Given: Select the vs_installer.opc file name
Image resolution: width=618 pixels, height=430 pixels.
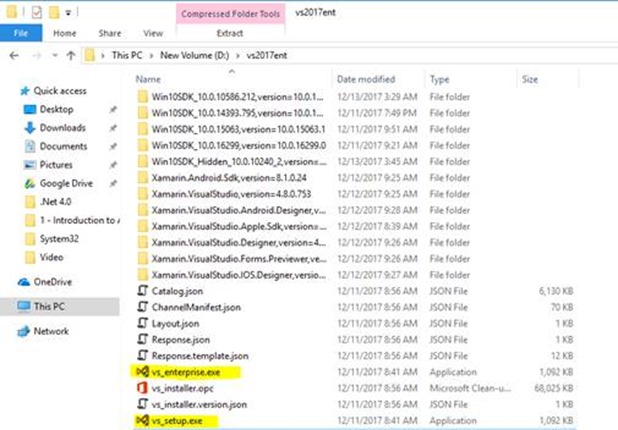Looking at the screenshot, I should (183, 388).
